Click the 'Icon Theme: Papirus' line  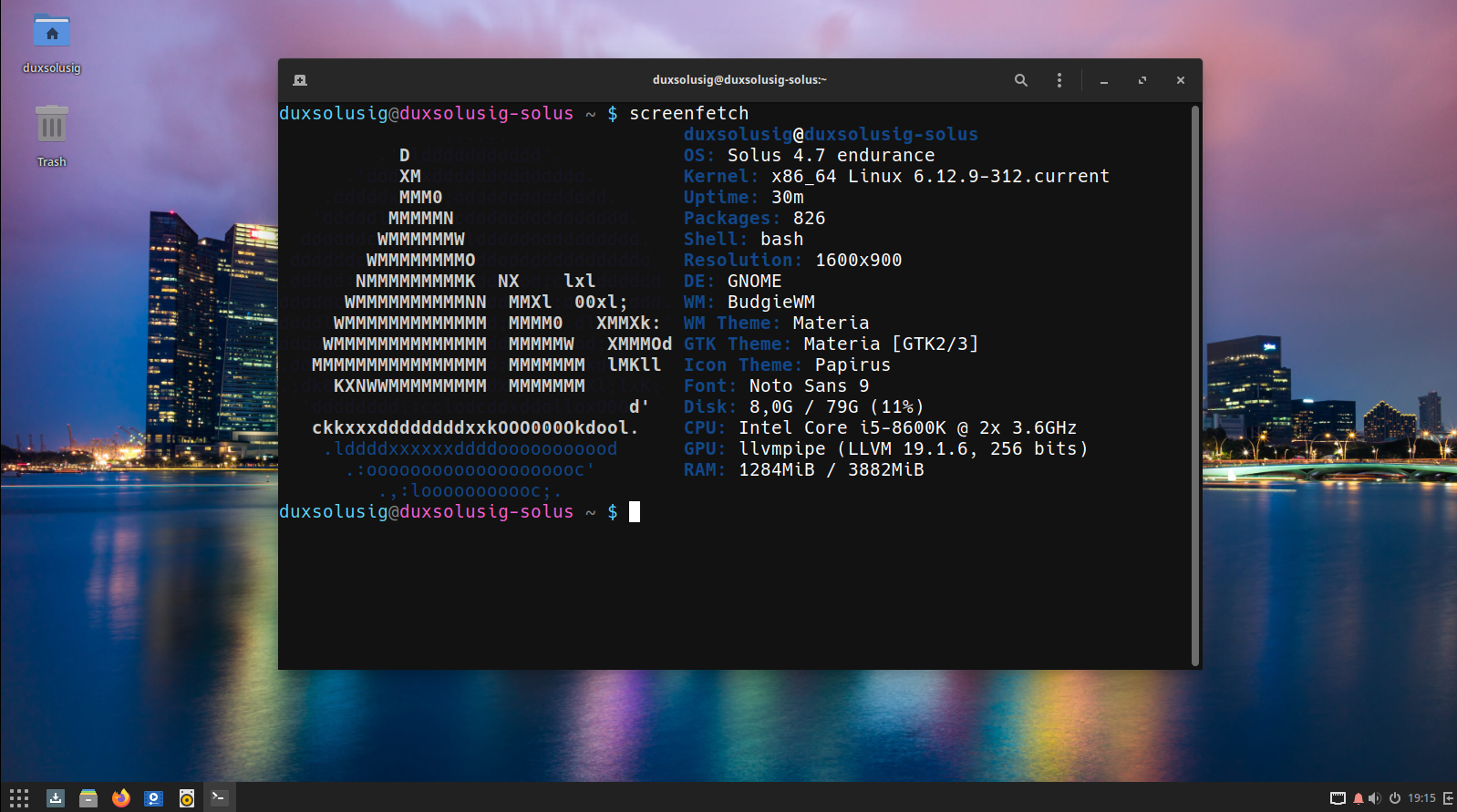pyautogui.click(x=788, y=365)
